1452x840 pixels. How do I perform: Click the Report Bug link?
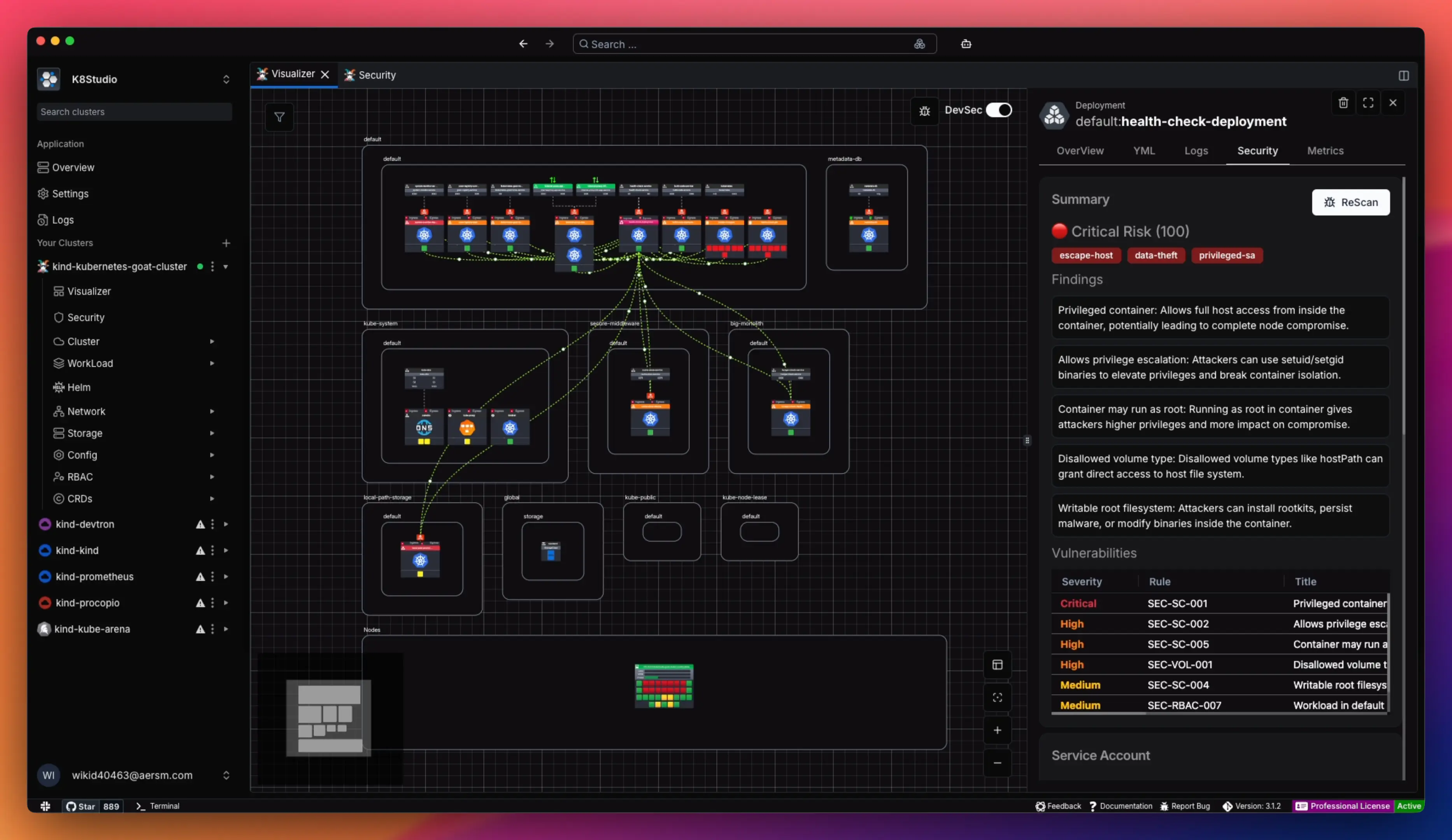pos(1185,806)
